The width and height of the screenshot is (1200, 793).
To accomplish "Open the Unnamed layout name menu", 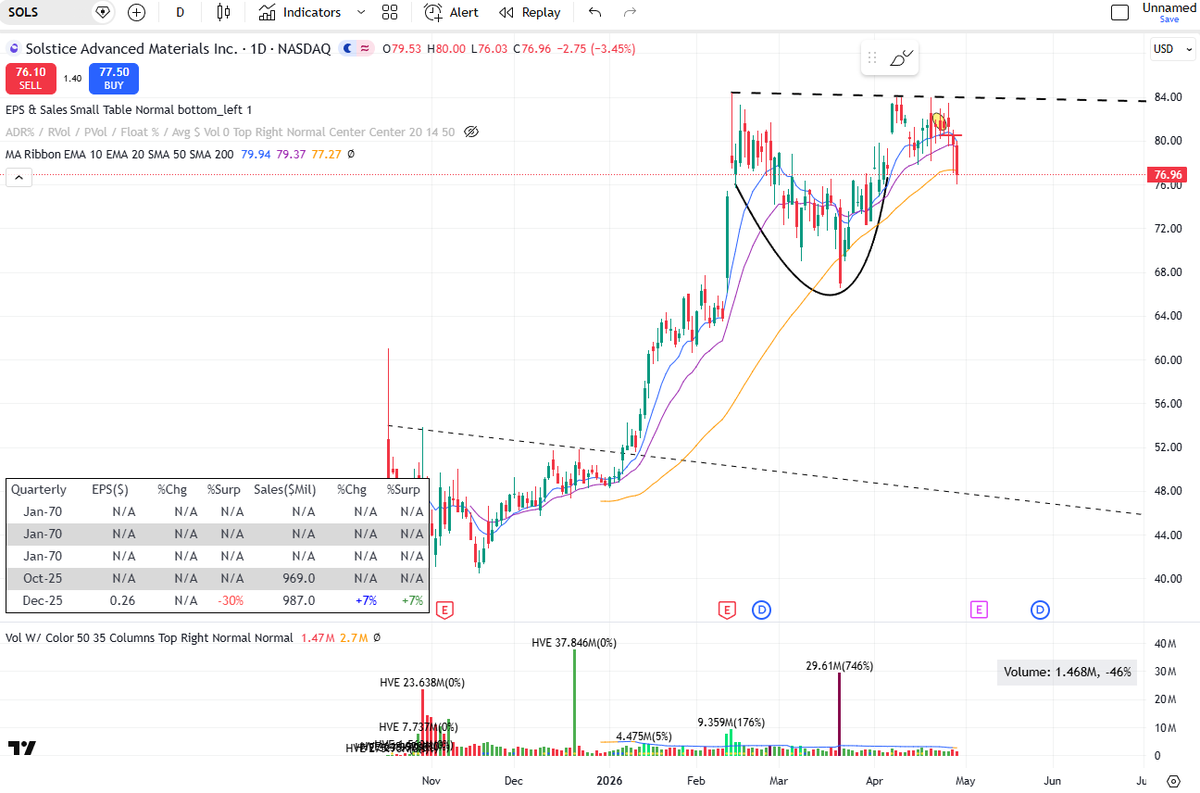I will [x=1169, y=7].
